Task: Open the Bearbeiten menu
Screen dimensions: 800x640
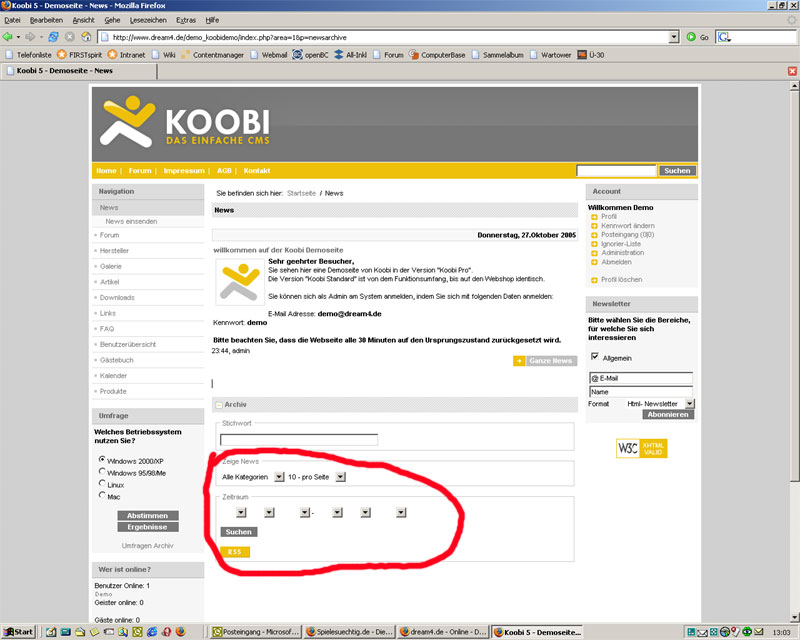Action: pyautogui.click(x=46, y=20)
